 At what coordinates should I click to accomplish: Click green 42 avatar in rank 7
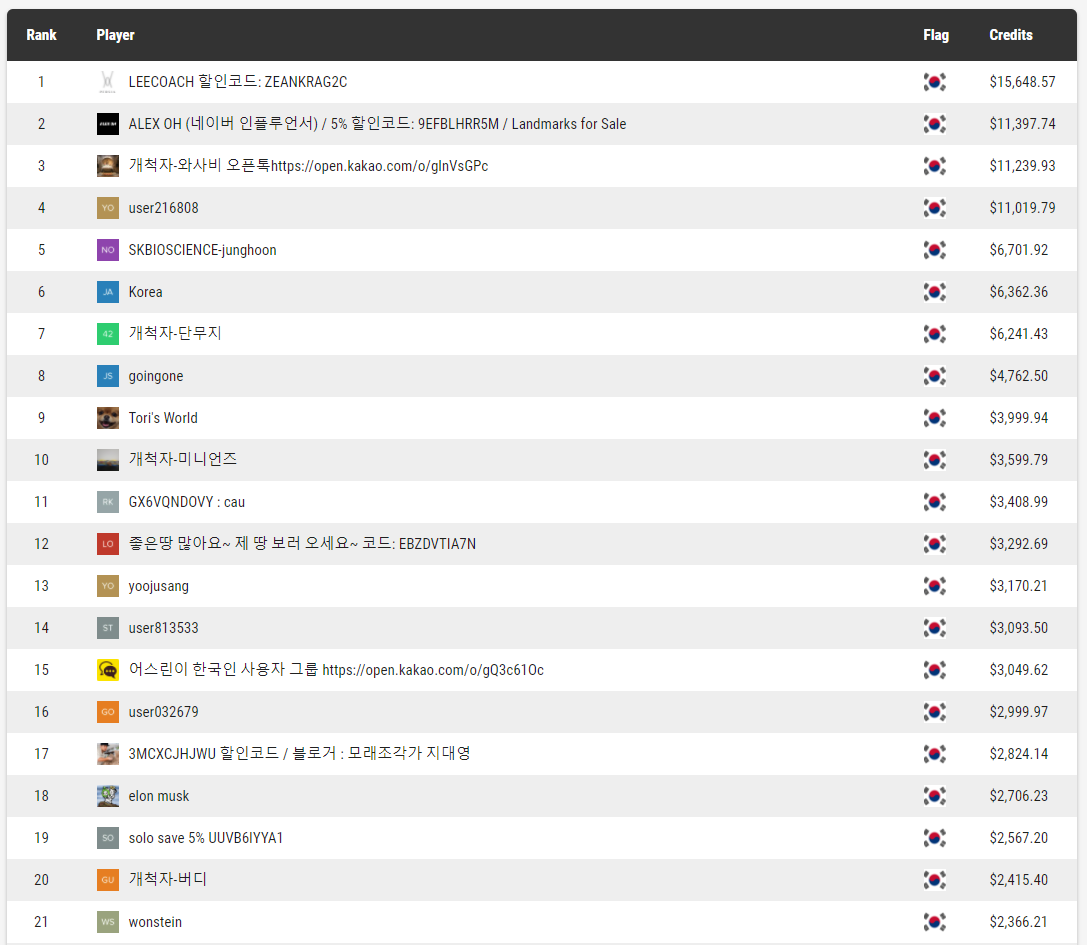(107, 333)
